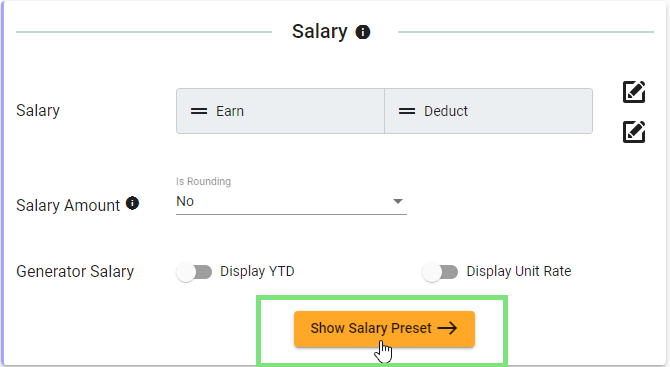Image resolution: width=670 pixels, height=367 pixels.
Task: Click the Display Unit Rate label
Action: point(519,271)
